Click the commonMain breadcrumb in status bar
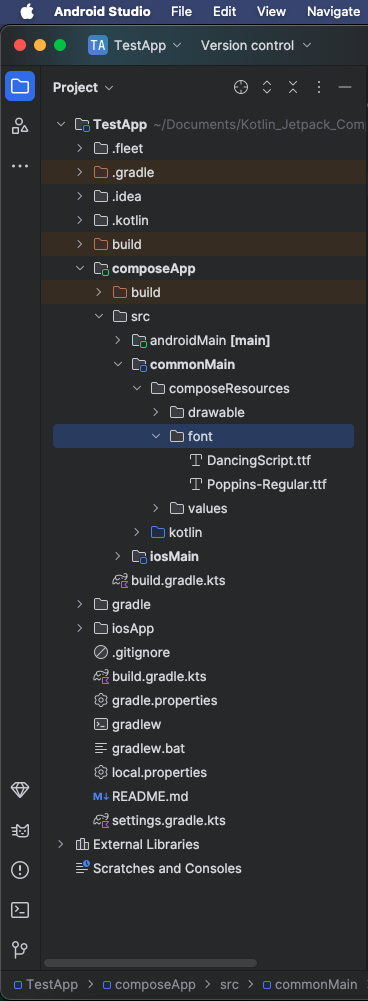Screen dimensions: 368x1001 tap(309, 984)
